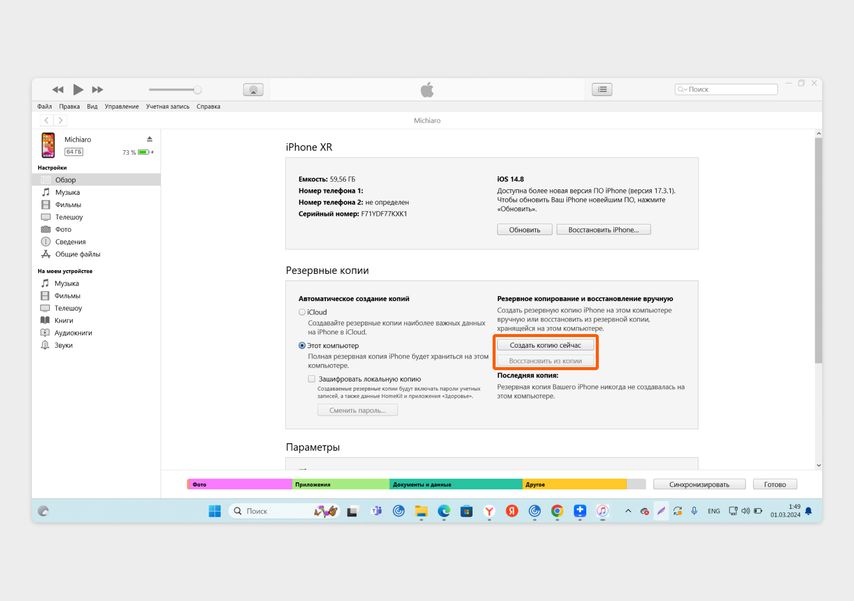Click the teal Документы и данные segment
The height and width of the screenshot is (601, 854).
[456, 484]
